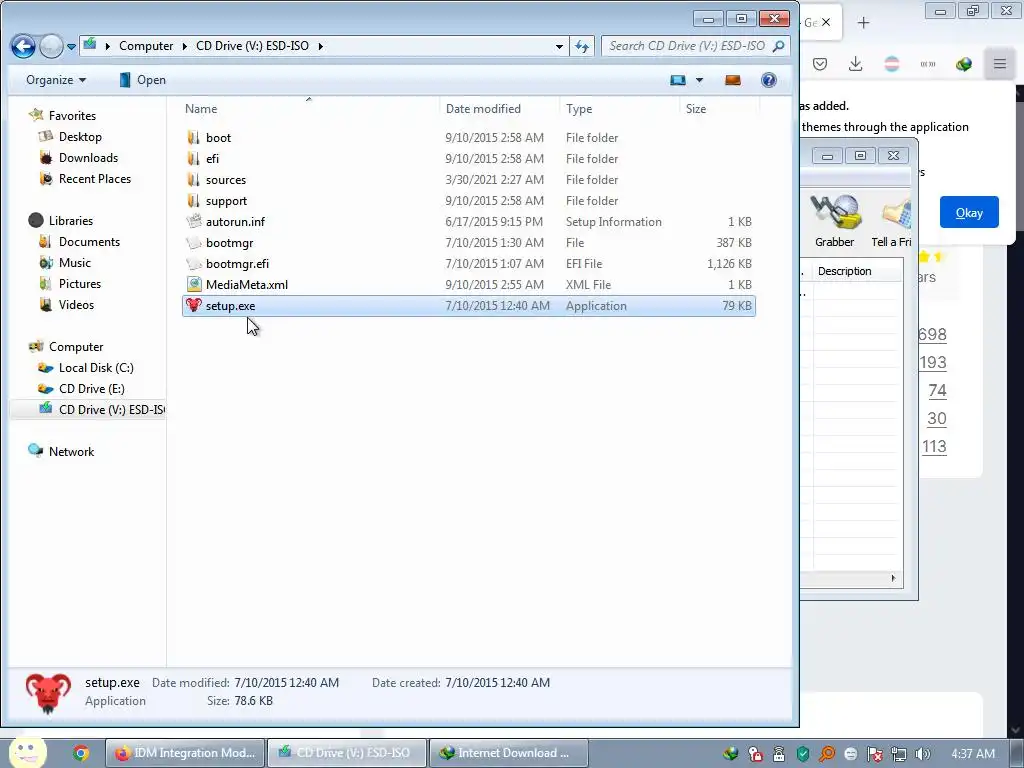
Task: Toggle the preview pane icon
Action: point(733,80)
